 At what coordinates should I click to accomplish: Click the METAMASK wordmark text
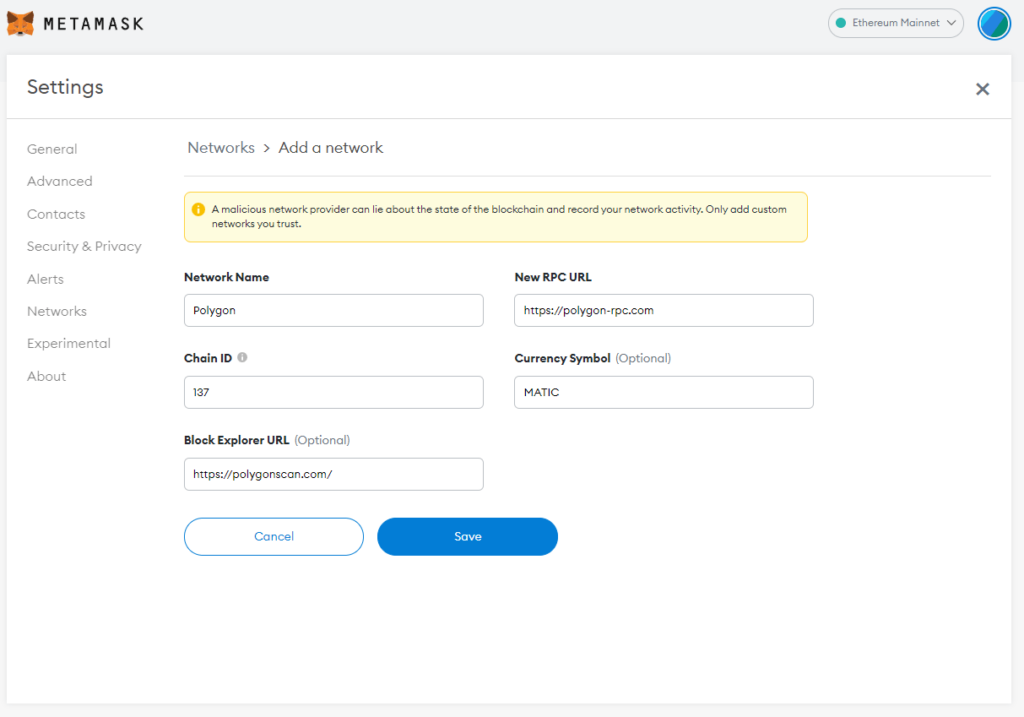(93, 24)
